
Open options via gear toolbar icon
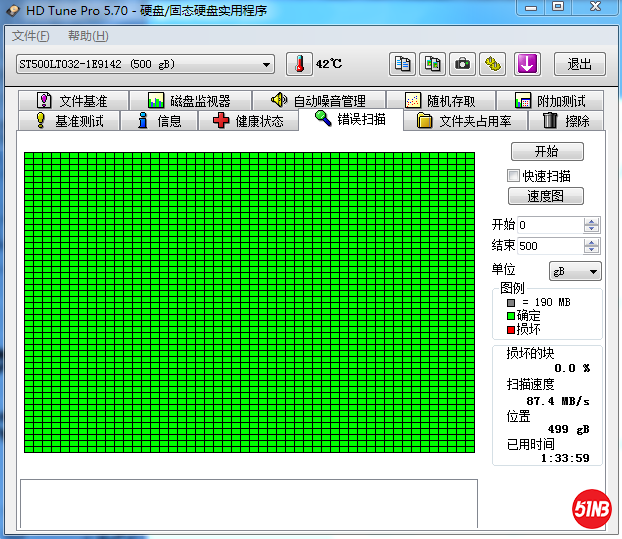[x=493, y=64]
